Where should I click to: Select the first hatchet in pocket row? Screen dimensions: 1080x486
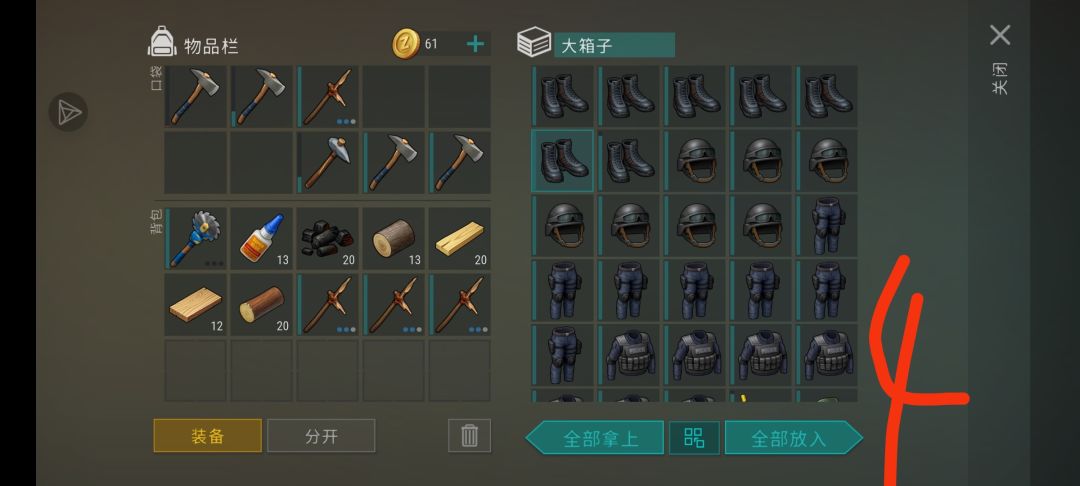(x=195, y=96)
